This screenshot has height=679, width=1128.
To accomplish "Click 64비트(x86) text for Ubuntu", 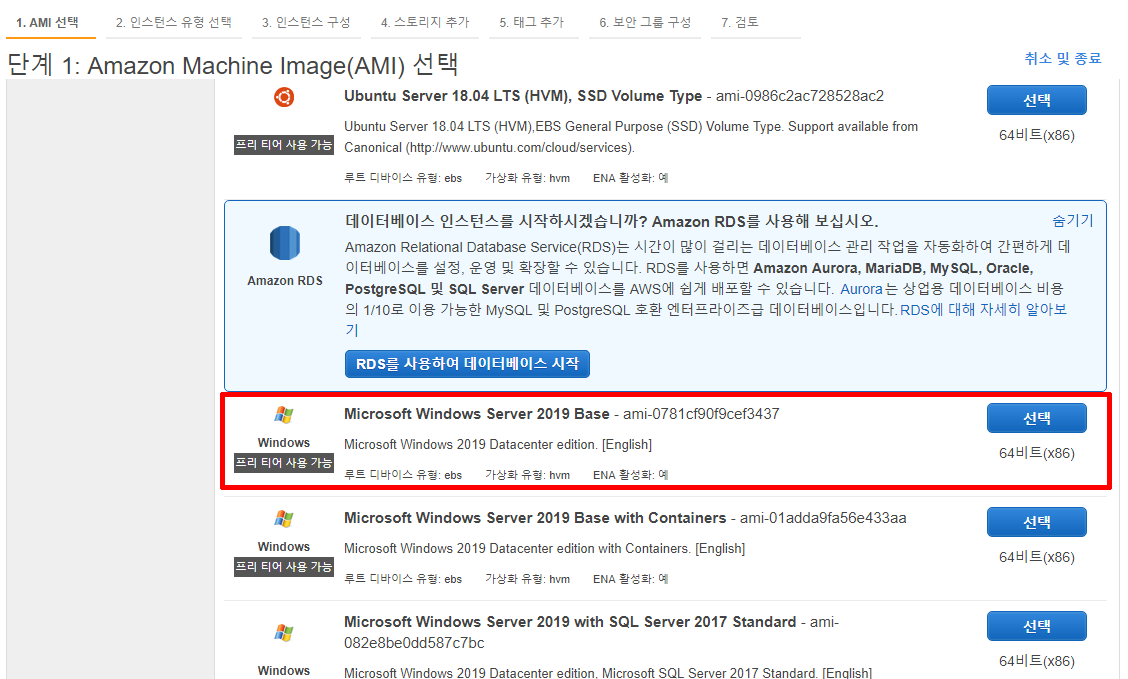I will (x=1037, y=135).
